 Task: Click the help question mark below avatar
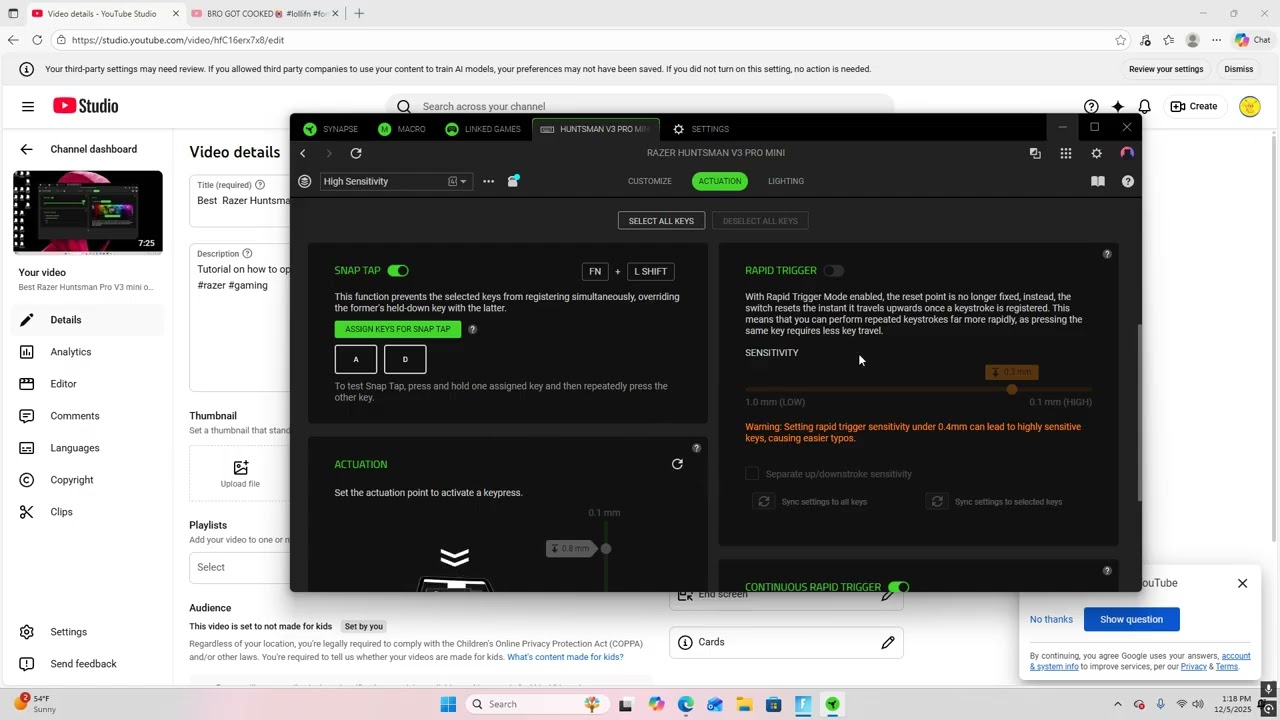1128,181
